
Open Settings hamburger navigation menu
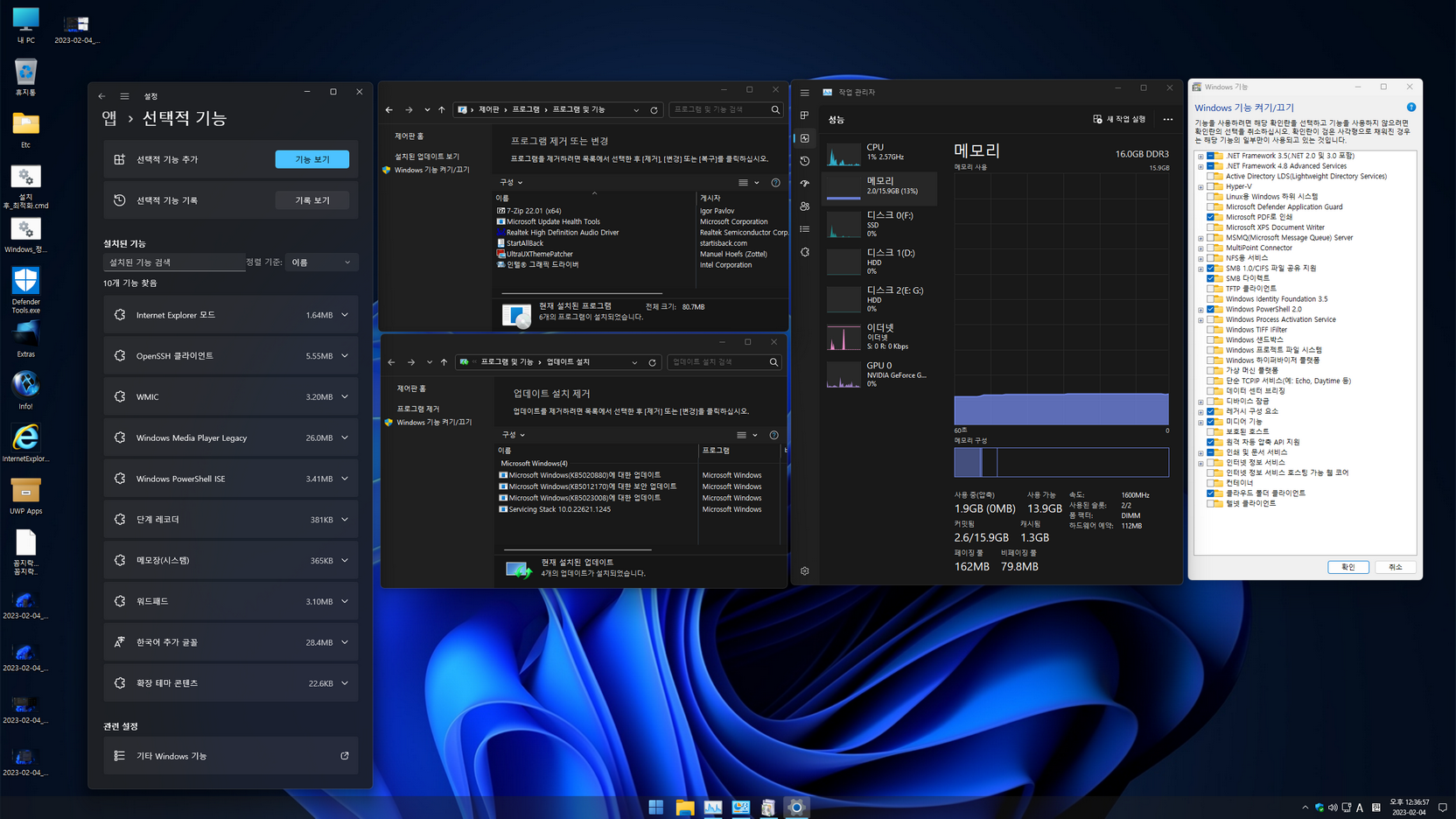tap(124, 96)
